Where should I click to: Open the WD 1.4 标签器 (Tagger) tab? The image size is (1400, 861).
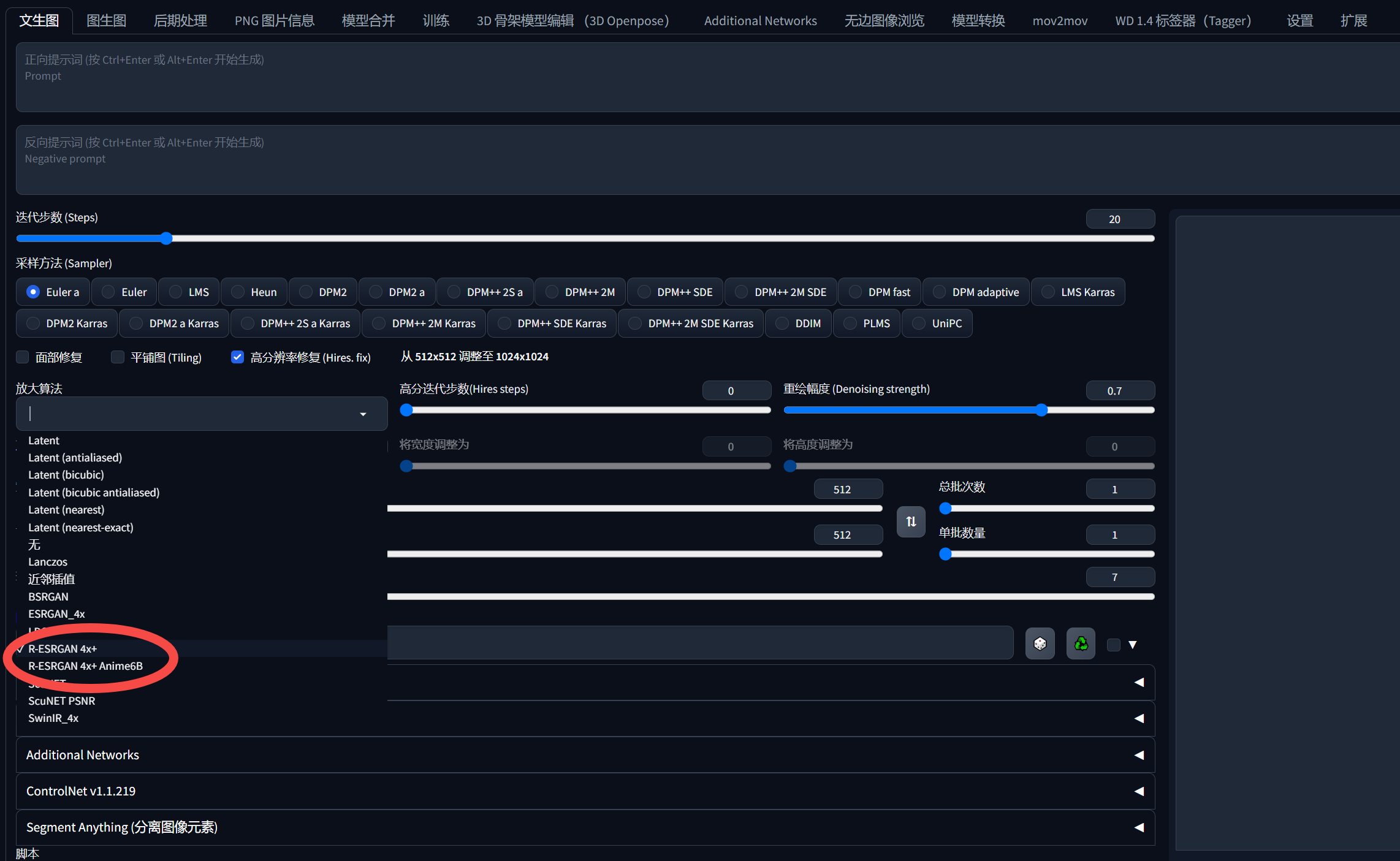(x=1183, y=21)
